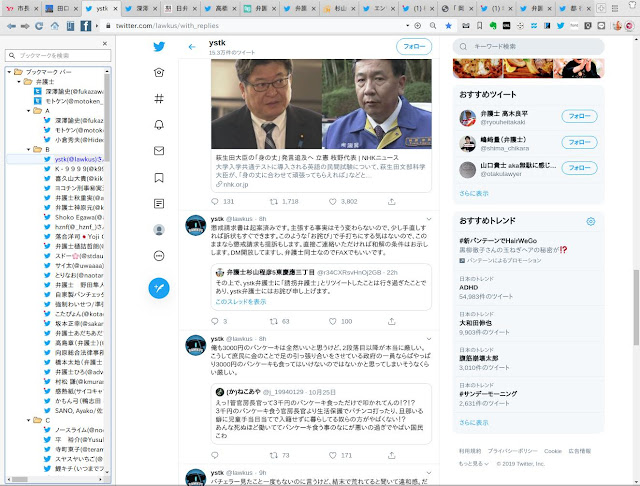
Task: Follow 弁護士 髙木良平
Action: click(x=579, y=116)
